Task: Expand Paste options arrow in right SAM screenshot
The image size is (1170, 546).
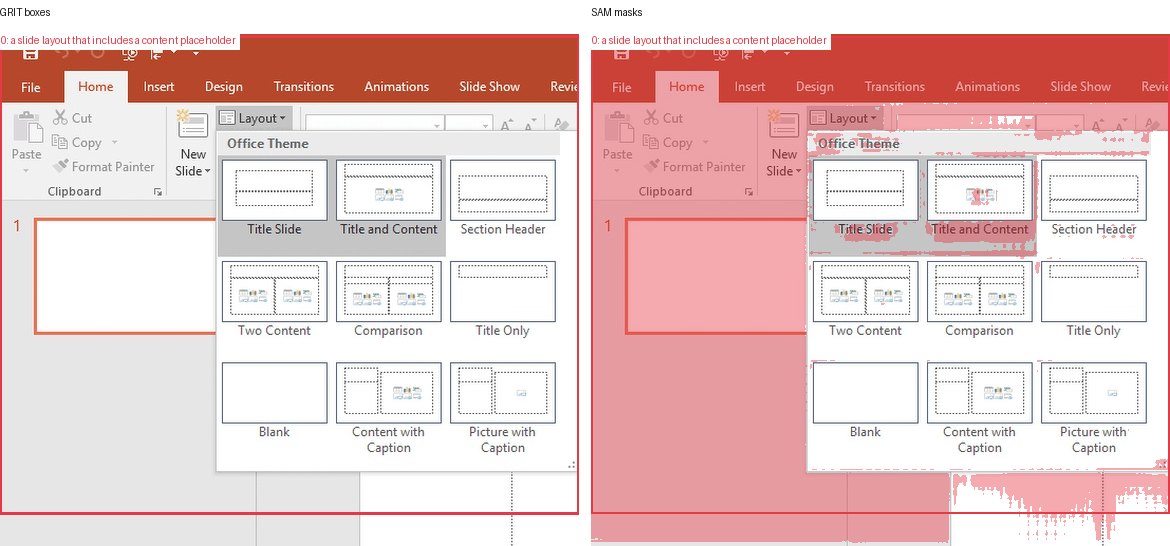Action: [x=617, y=171]
